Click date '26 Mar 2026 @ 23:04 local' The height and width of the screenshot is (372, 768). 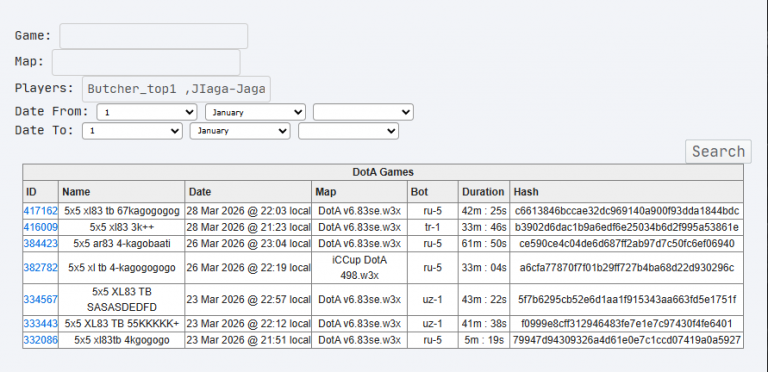coord(248,243)
